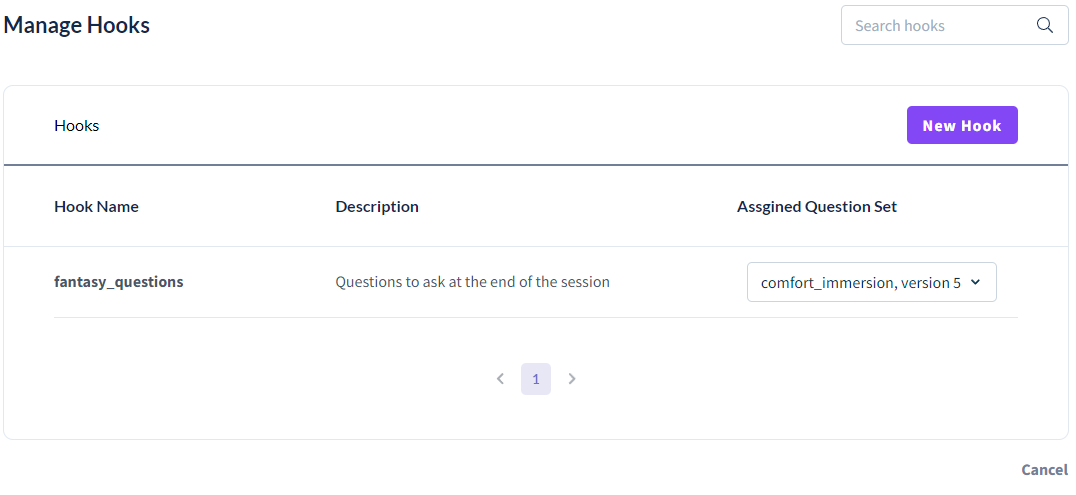Focus the Search hooks field

click(x=955, y=25)
